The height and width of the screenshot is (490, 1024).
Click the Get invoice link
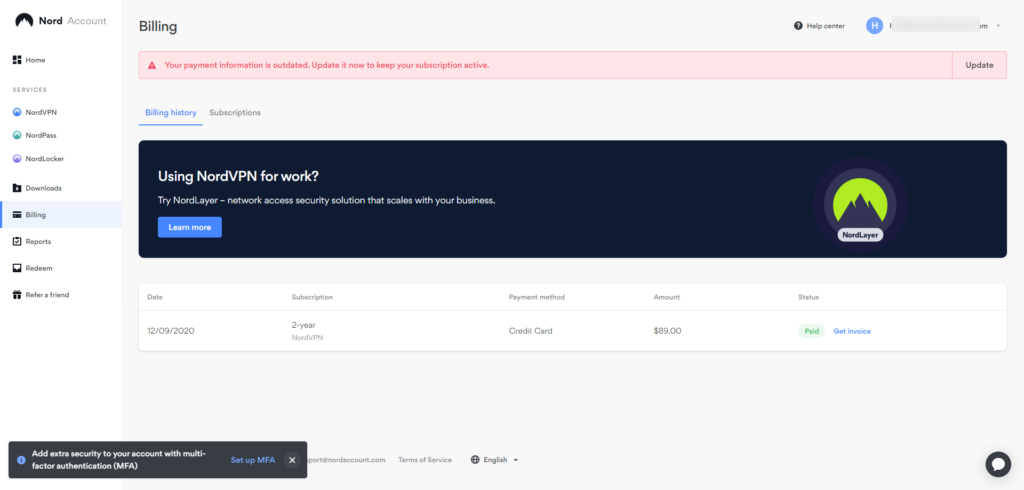[852, 331]
